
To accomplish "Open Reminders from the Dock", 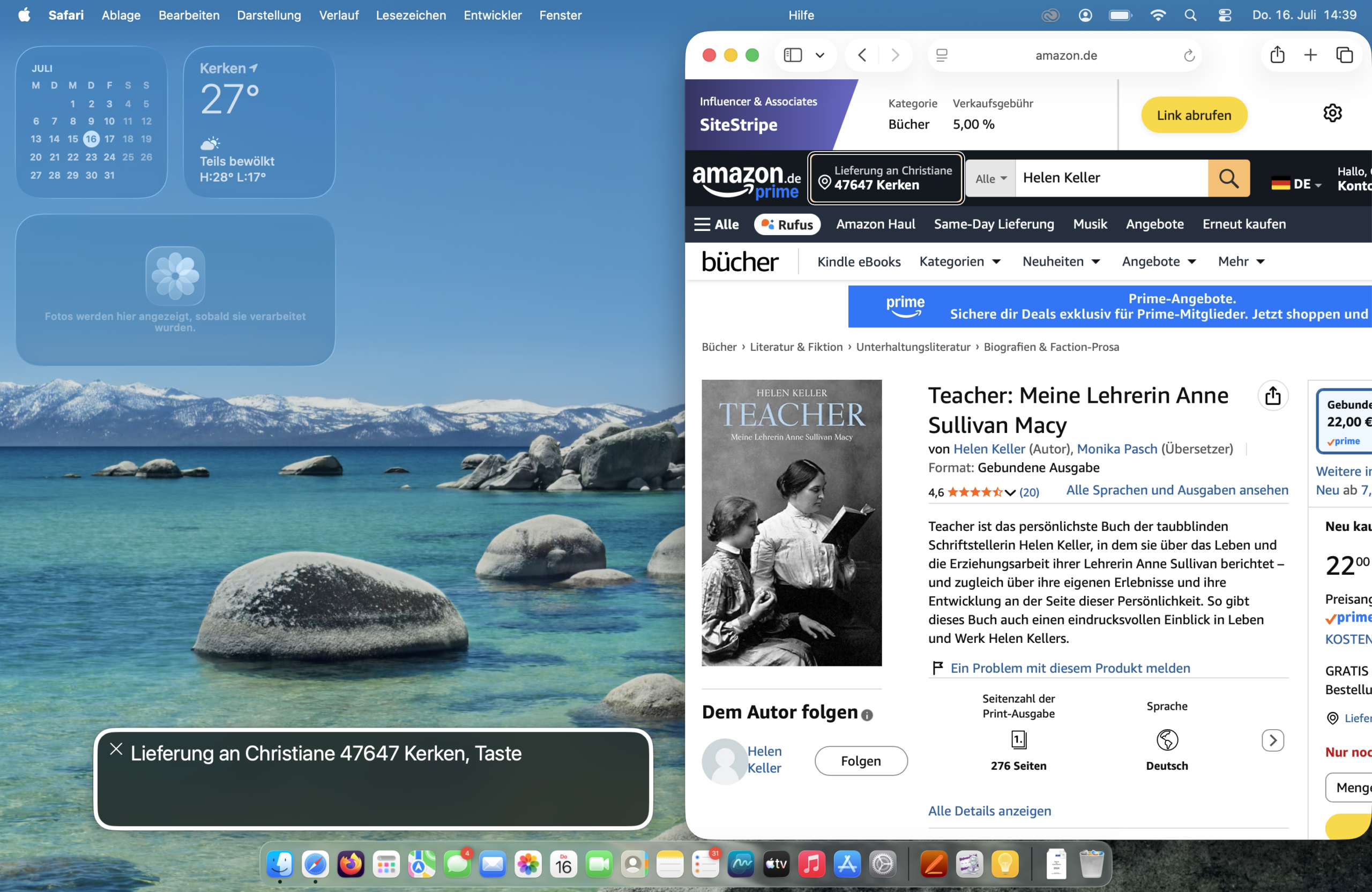I will pos(705,864).
